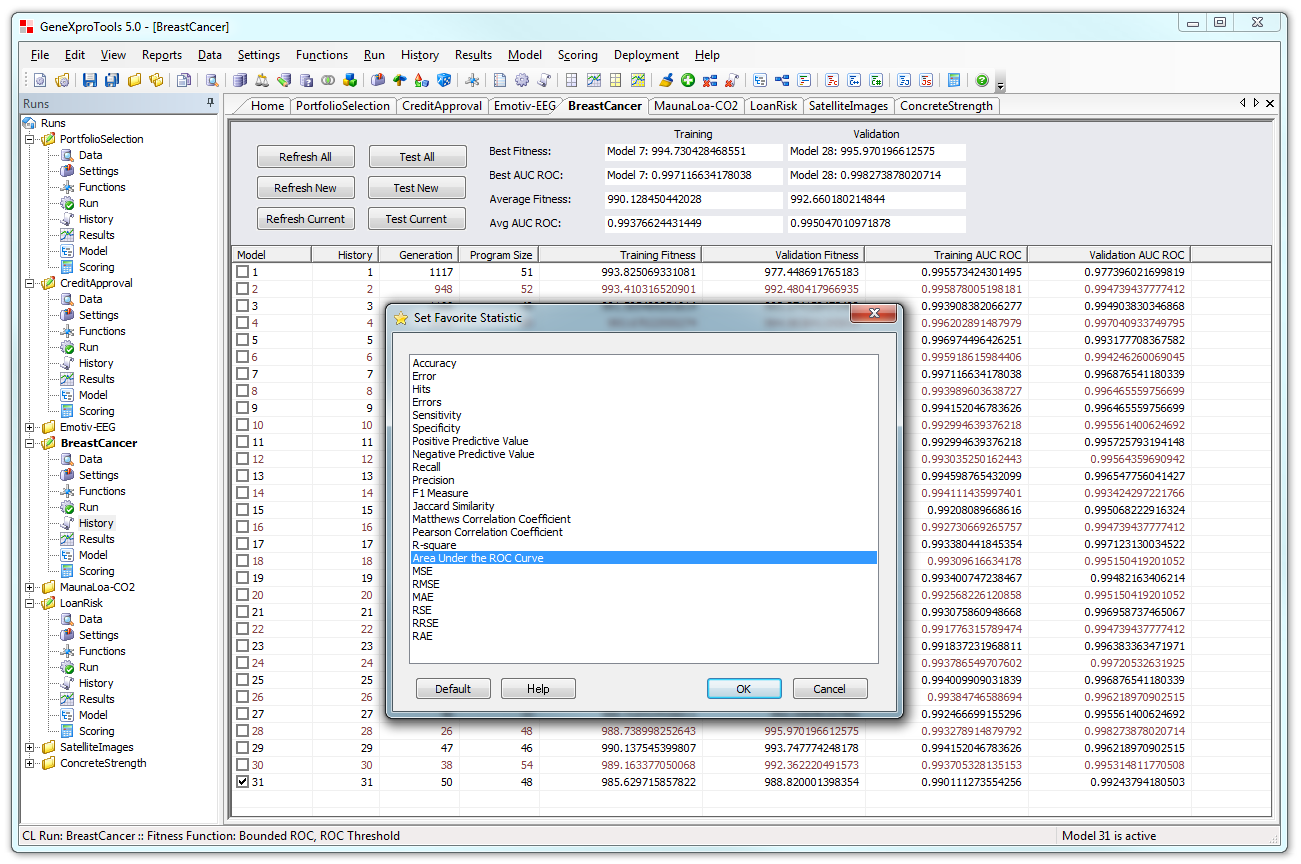
Task: Switch to the ConcreteStrength tab
Action: click(946, 106)
